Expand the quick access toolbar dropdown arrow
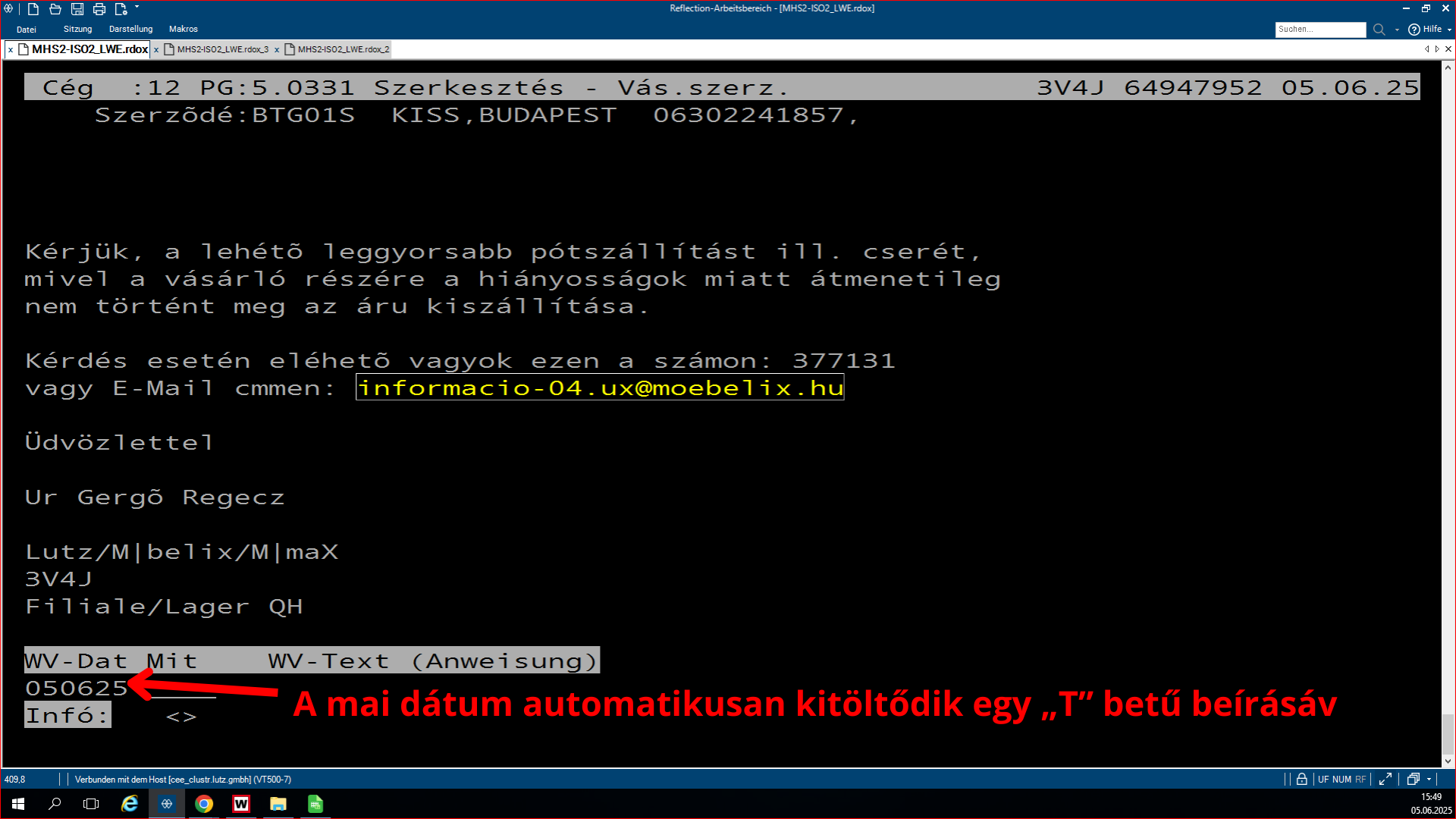The image size is (1456, 819). [x=137, y=8]
